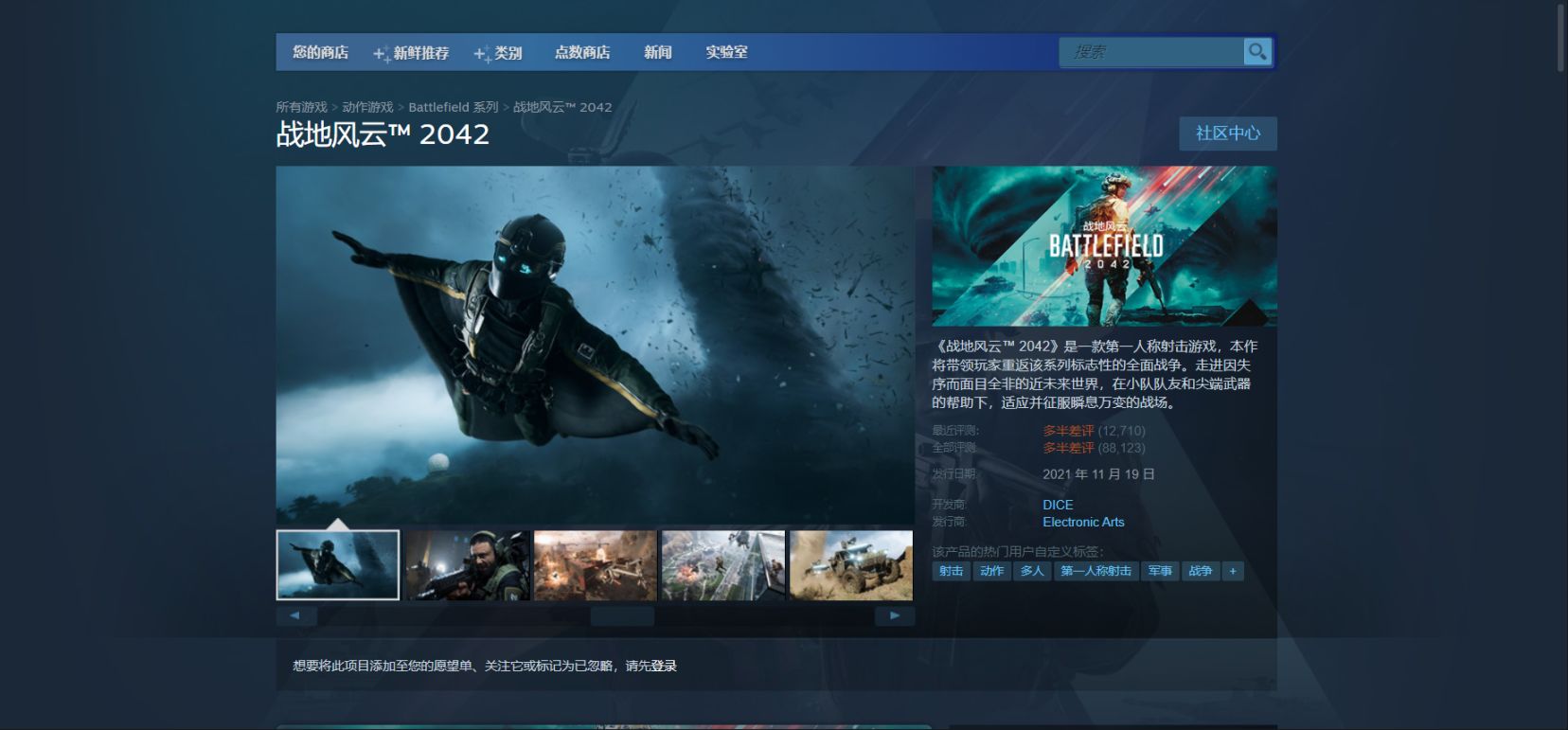Click the 所有游戏 breadcrumb link
Viewport: 1568px width, 730px height.
(301, 107)
